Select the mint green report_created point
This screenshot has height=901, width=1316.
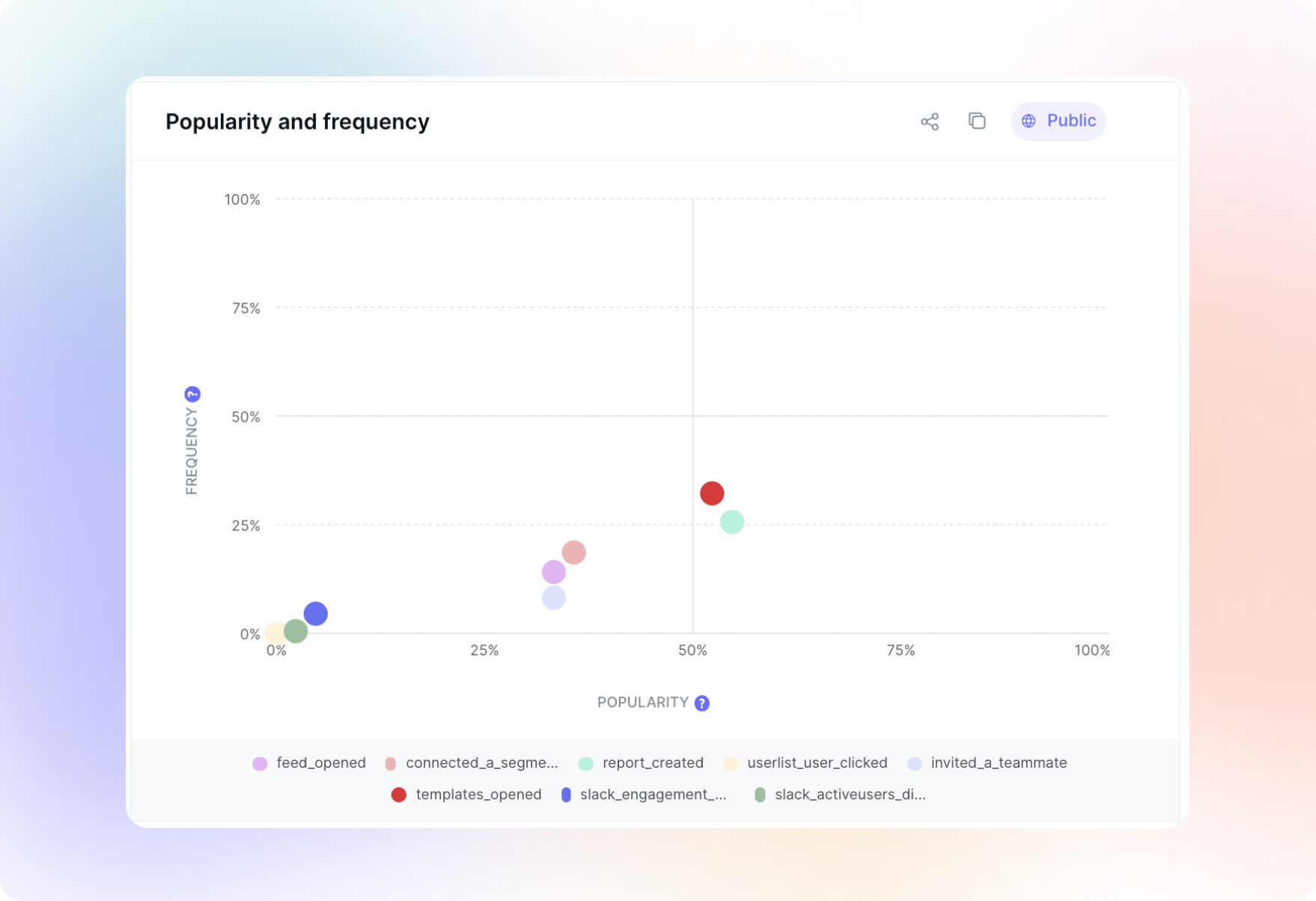[731, 522]
